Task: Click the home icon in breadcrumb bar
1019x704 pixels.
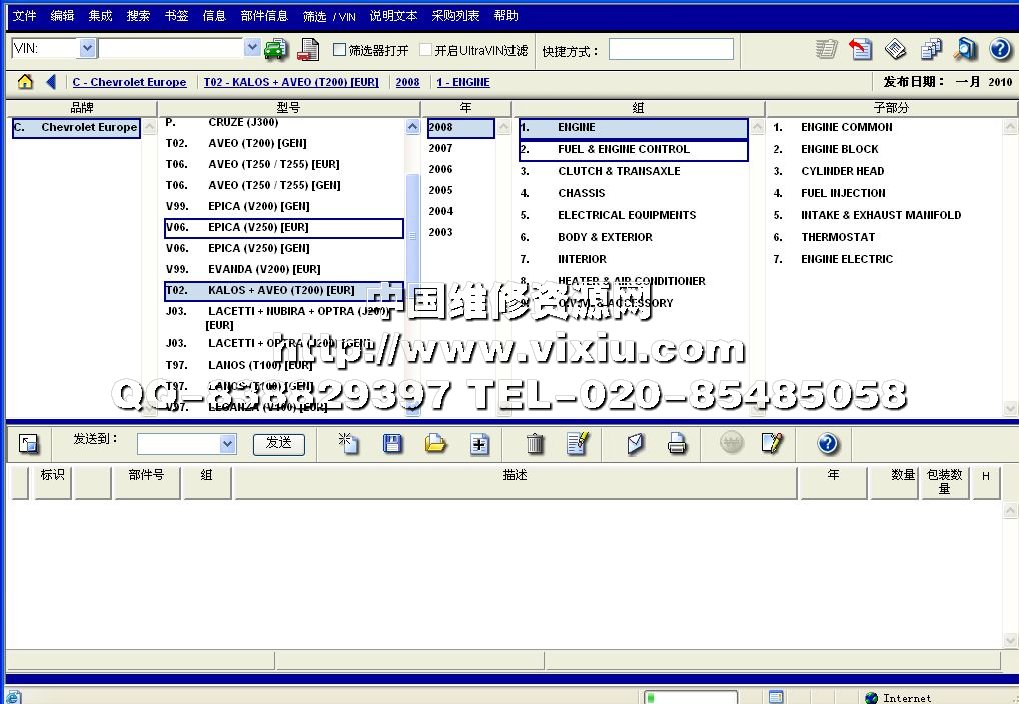Action: tap(25, 82)
